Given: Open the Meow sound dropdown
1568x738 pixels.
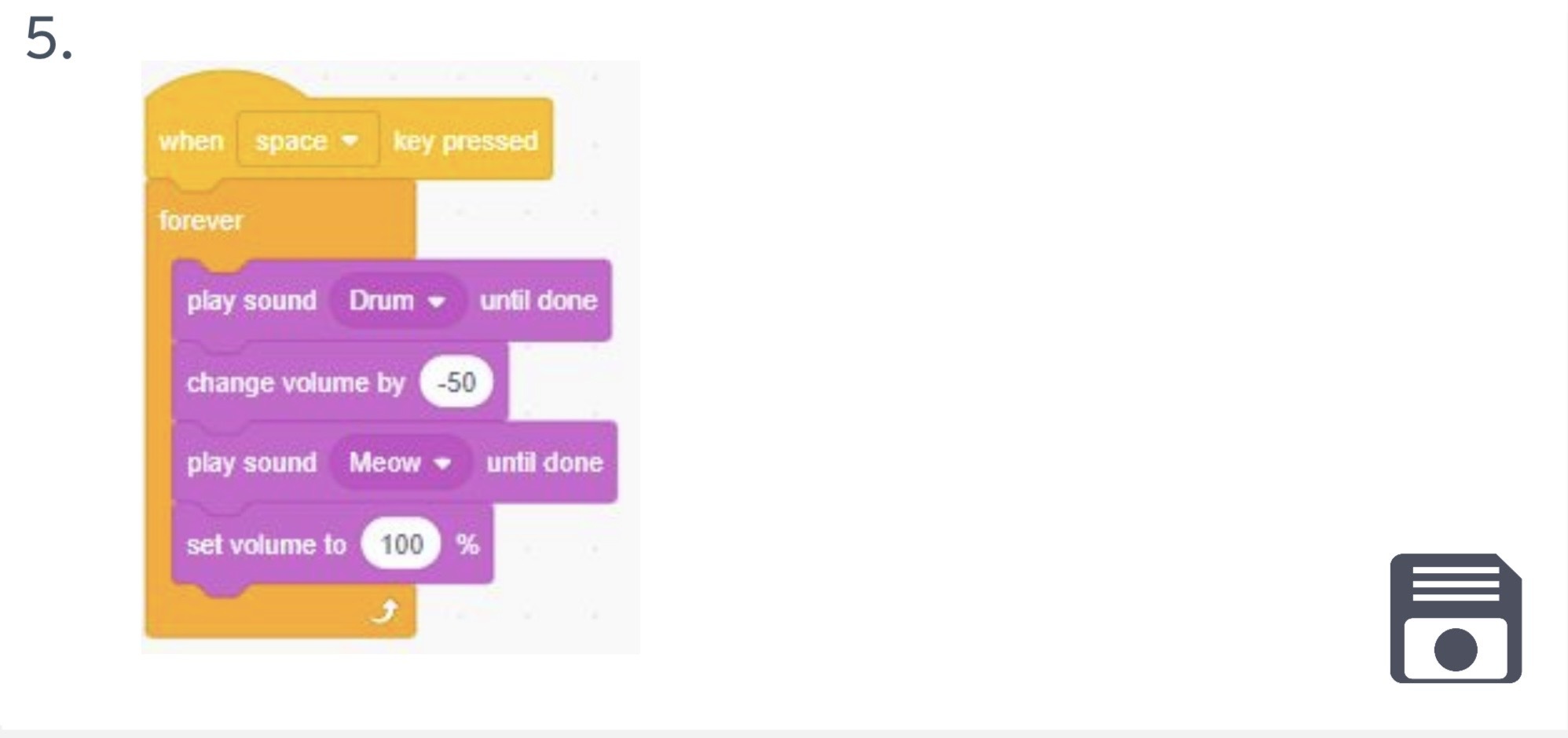Looking at the screenshot, I should (x=400, y=462).
